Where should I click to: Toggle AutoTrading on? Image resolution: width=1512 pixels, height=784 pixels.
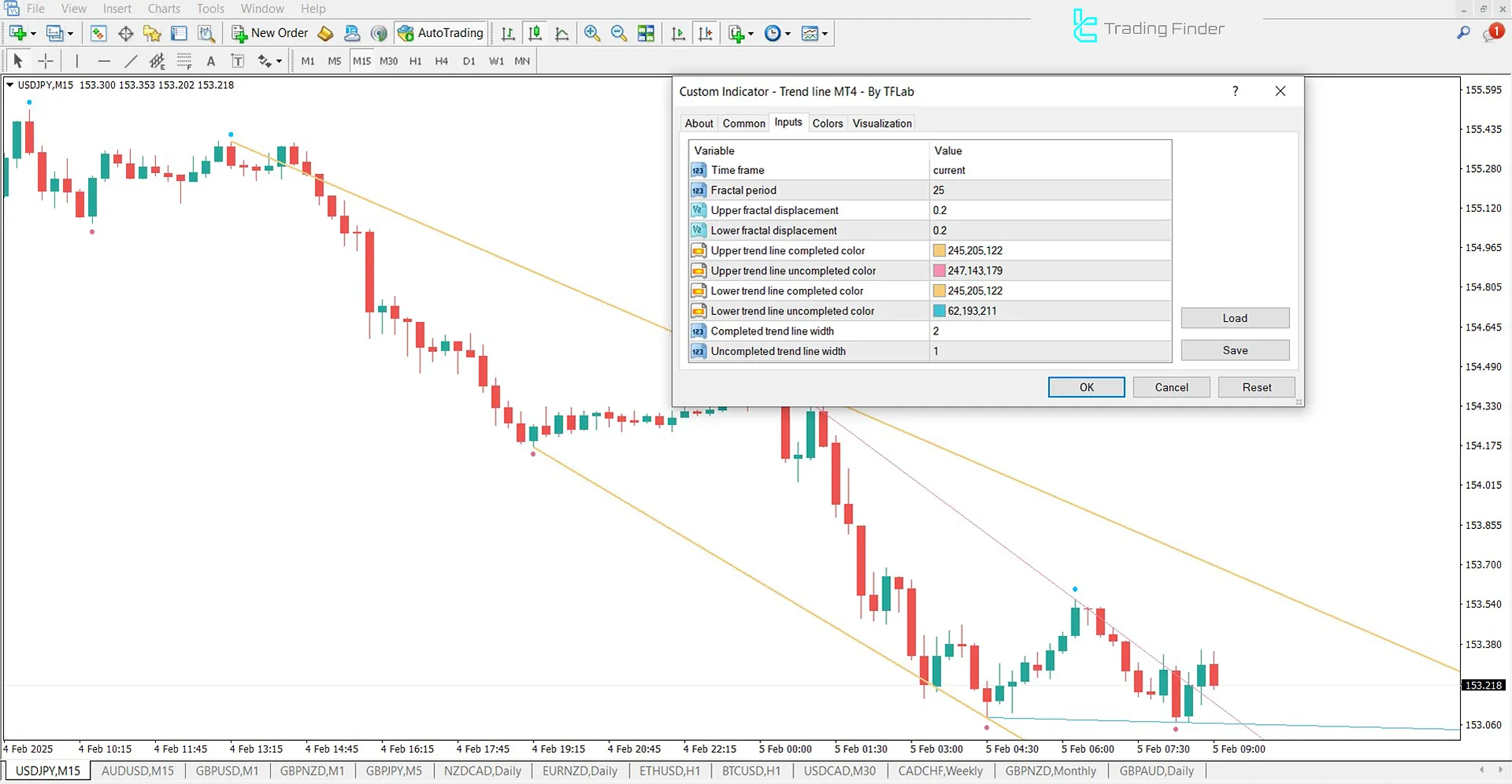[x=440, y=33]
